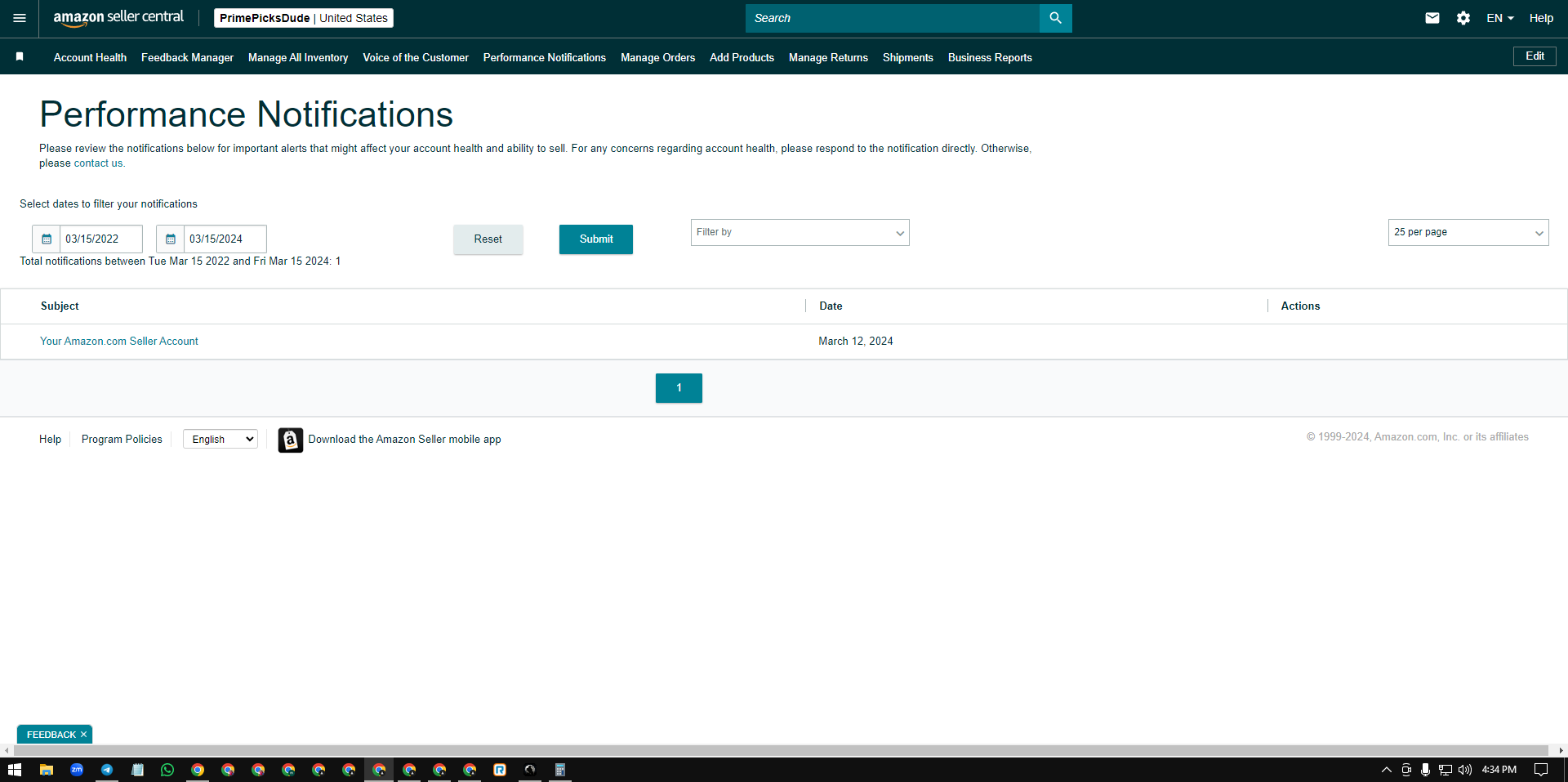
Task: Click the taskbar clock 4:34 PM
Action: click(1499, 770)
